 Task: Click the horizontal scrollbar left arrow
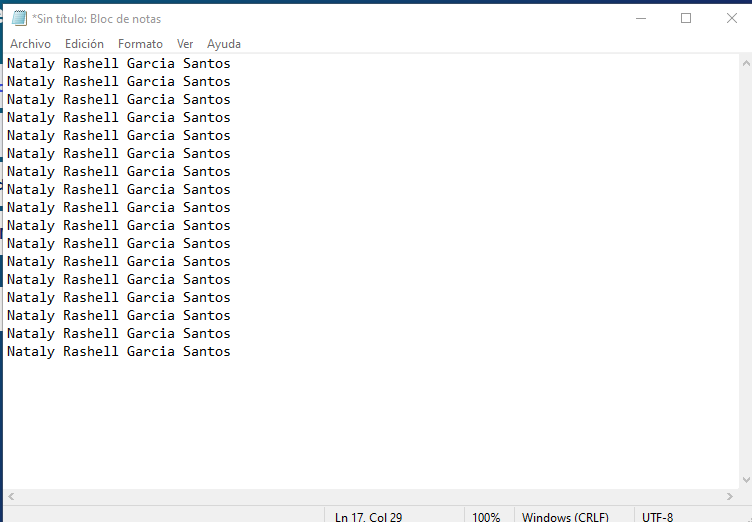[11, 497]
